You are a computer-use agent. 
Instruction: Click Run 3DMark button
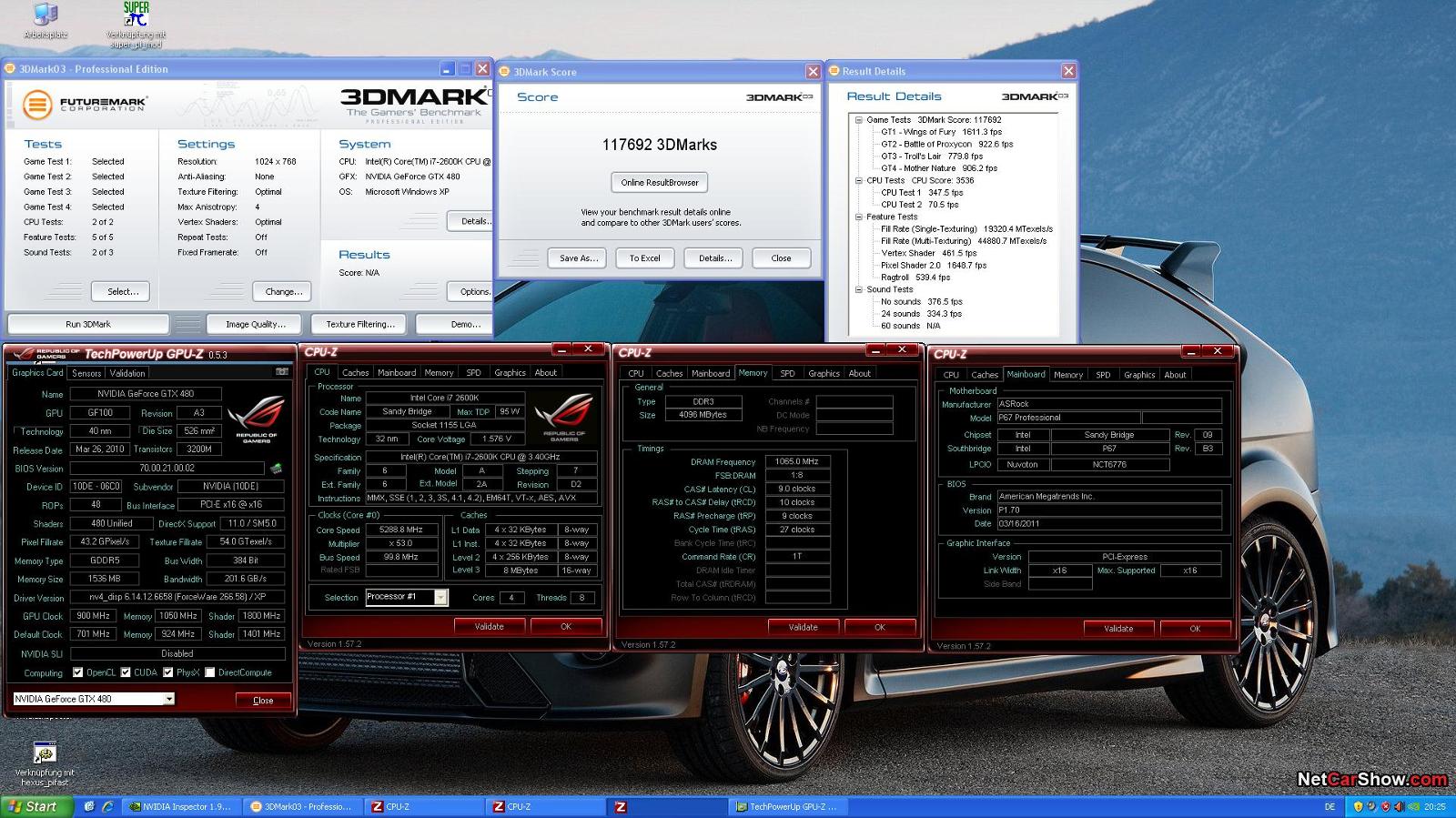click(x=88, y=324)
